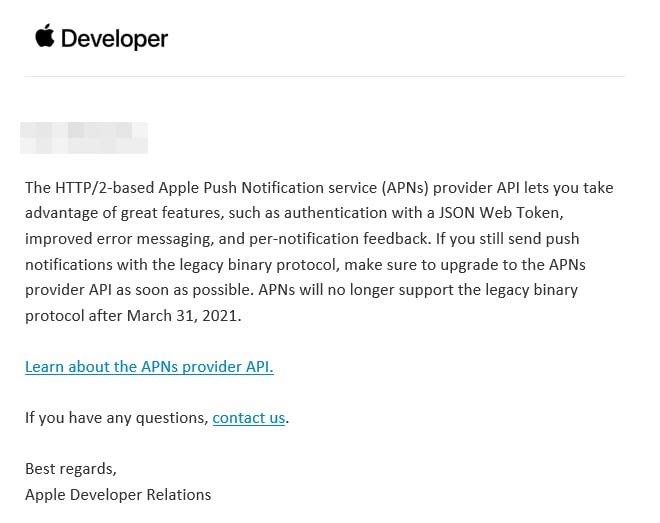This screenshot has height=523, width=660.
Task: Click the line starting 'improved error messaging'
Action: [302, 239]
